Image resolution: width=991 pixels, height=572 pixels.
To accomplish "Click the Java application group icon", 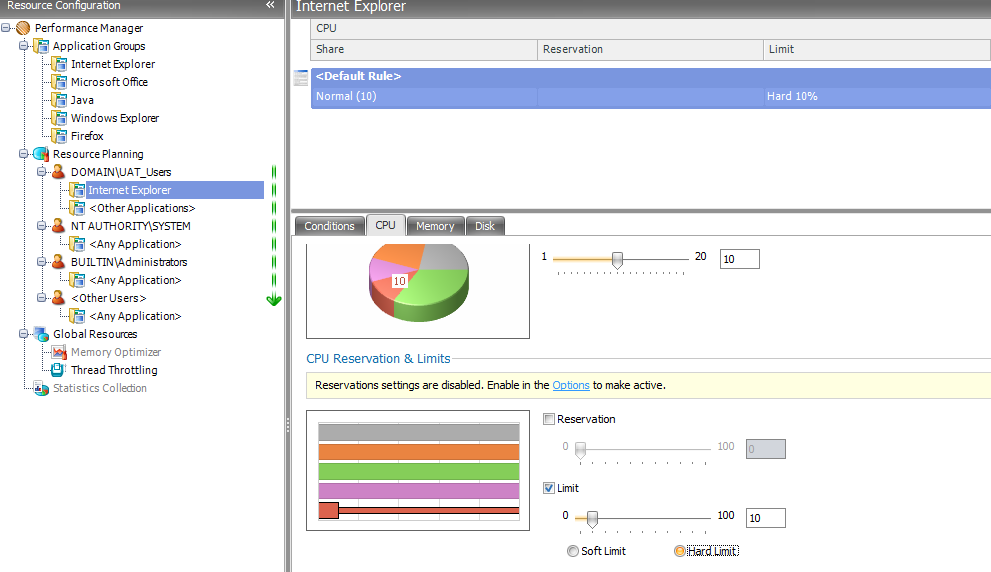I will [59, 100].
